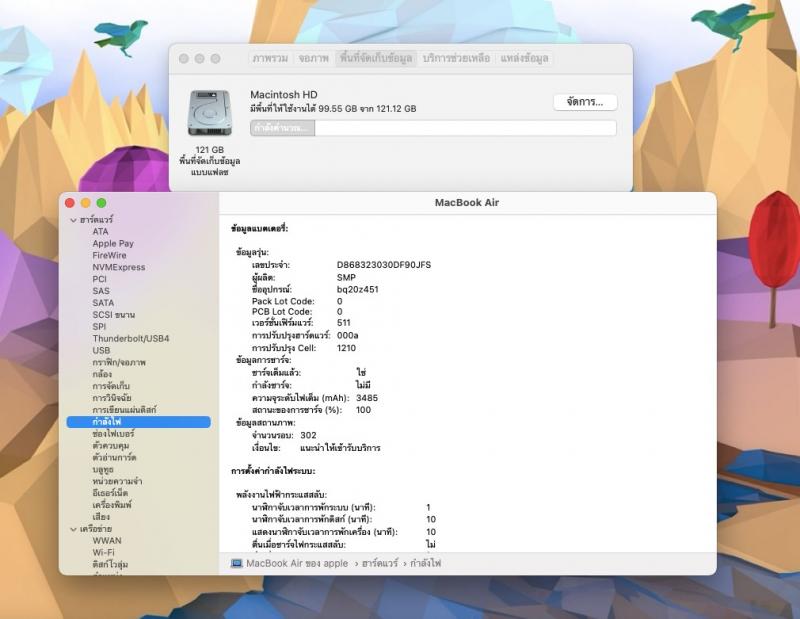Viewport: 800px width, 619px height.
Task: Click the condition text แนะนำให้เข้ารับบริการ
Action: pos(340,448)
